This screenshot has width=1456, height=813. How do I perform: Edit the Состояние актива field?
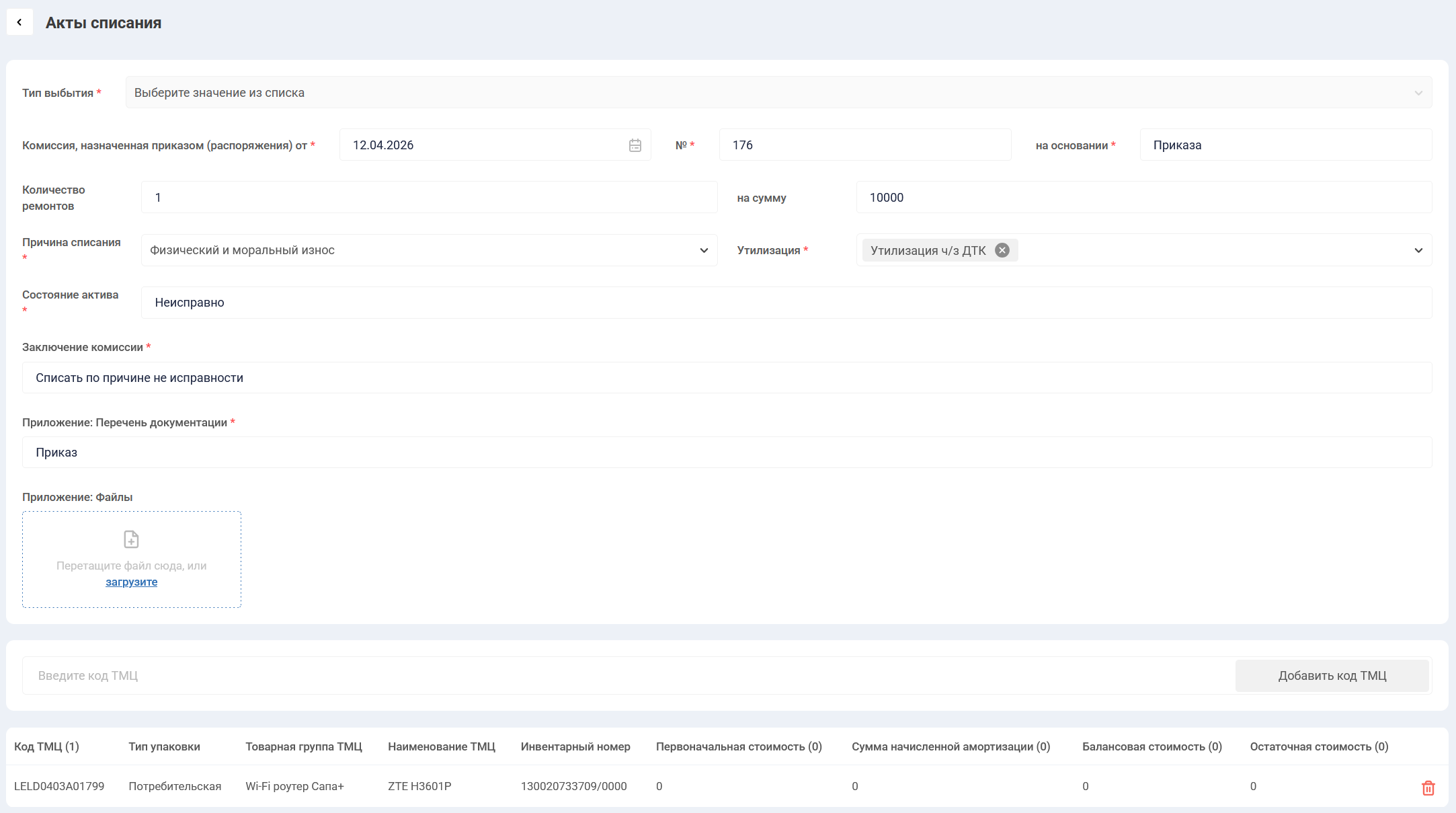(x=785, y=303)
